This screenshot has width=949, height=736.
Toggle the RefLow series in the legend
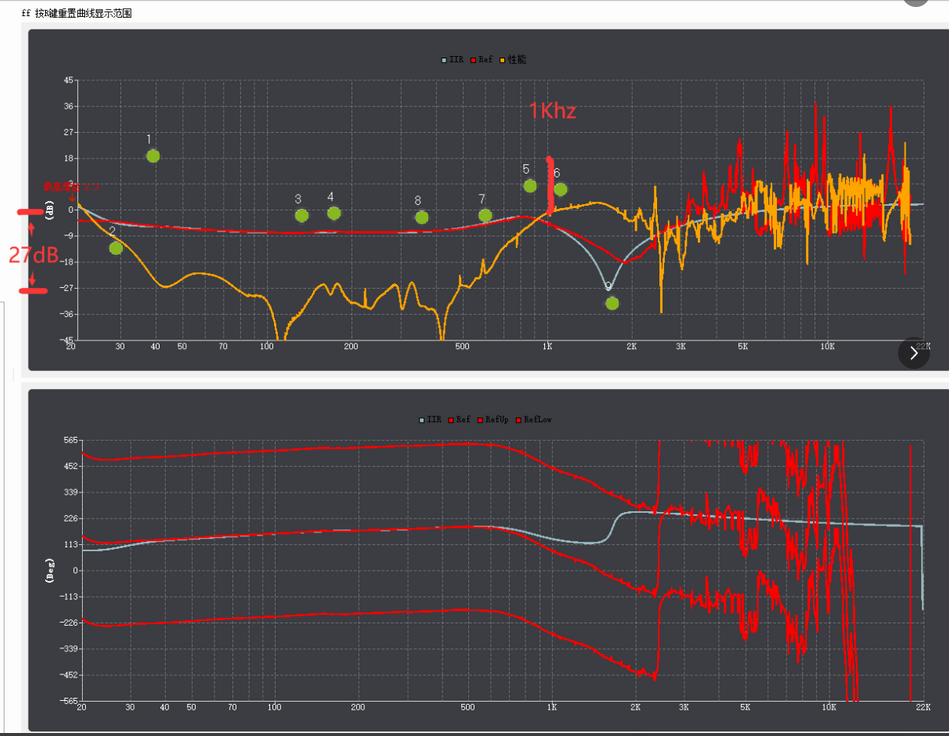[x=534, y=419]
